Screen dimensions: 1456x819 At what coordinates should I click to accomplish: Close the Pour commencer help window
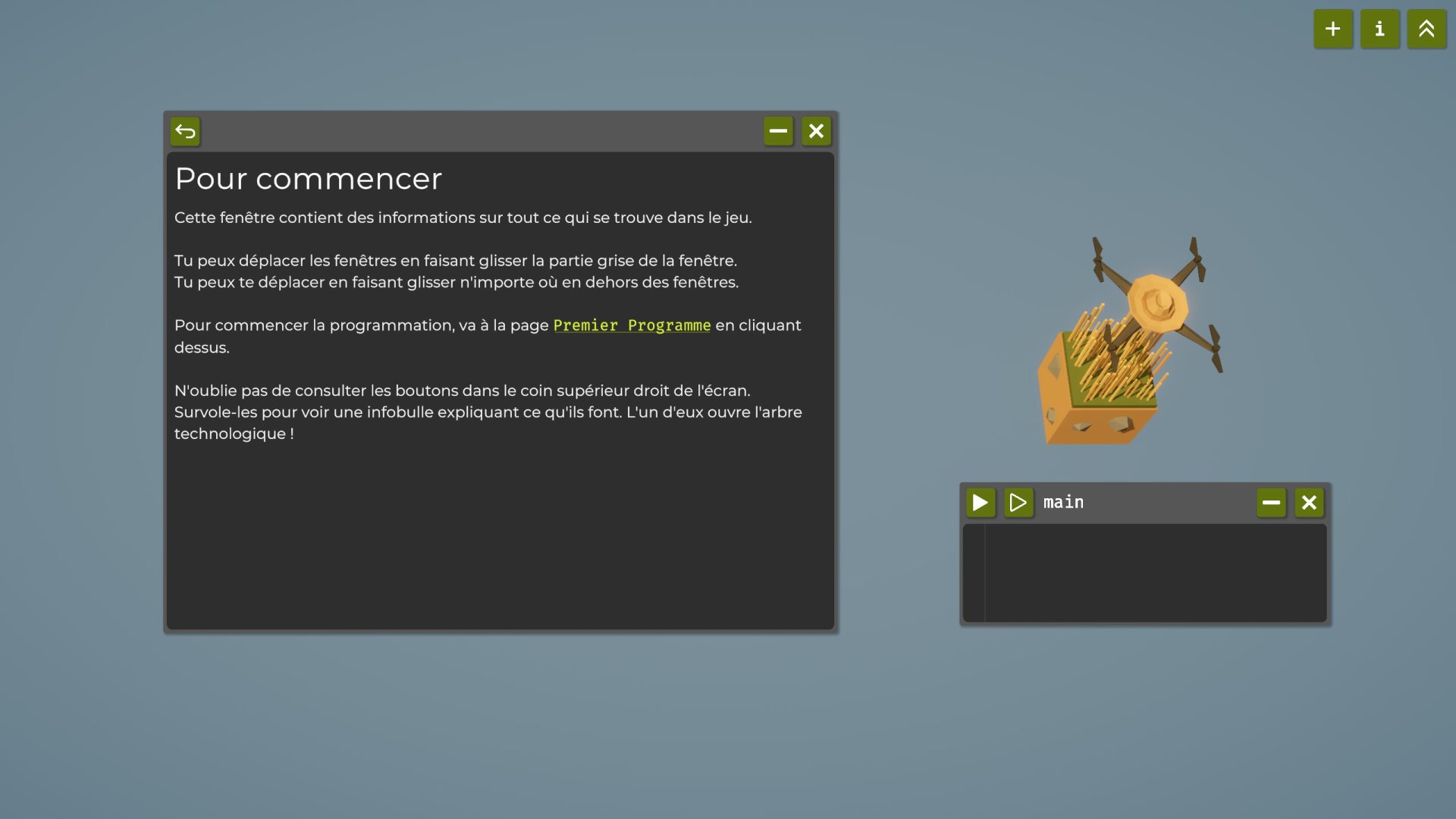click(816, 131)
